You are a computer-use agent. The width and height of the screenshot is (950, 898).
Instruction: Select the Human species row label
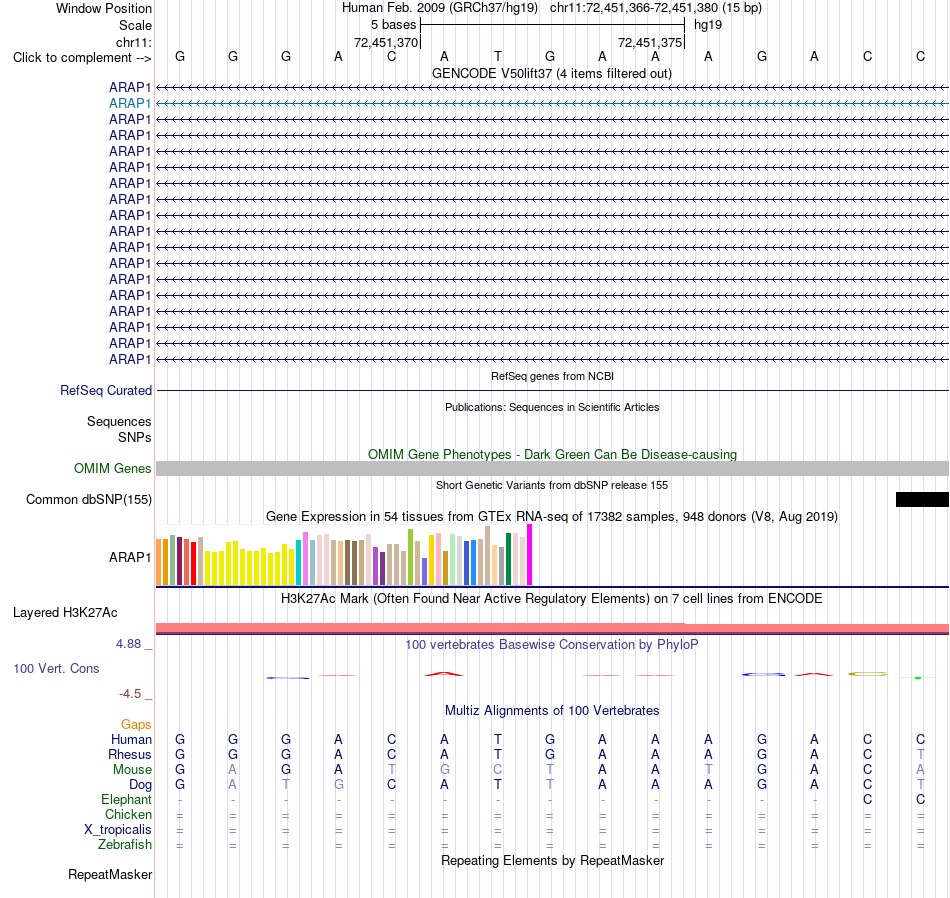click(131, 739)
